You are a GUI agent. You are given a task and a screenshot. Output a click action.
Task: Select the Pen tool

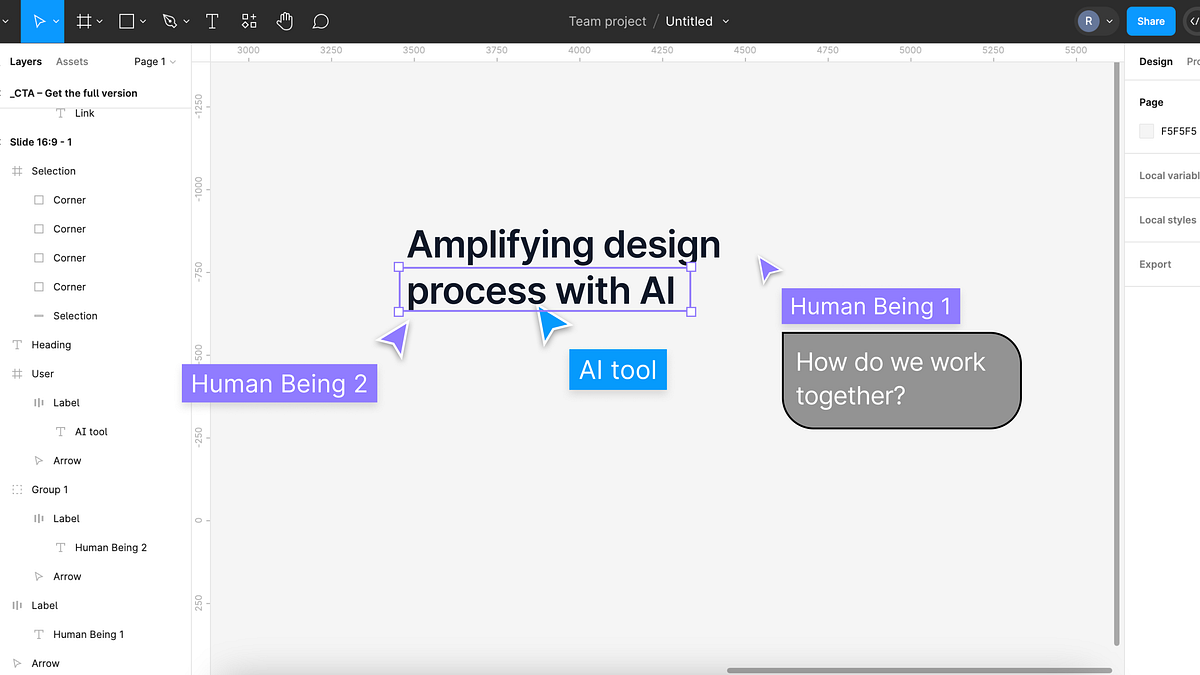(x=168, y=20)
